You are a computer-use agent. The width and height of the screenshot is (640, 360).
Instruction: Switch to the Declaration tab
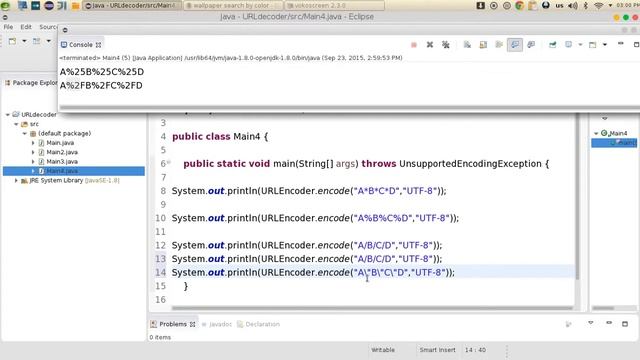tap(259, 324)
